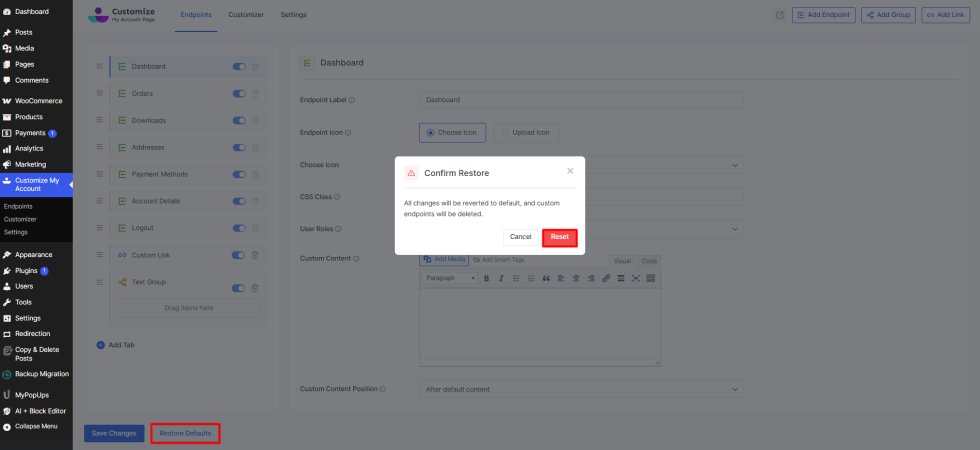Screen dimensions: 980x450
Task: Click the drag handle beside Custom Link
Action: click(99, 254)
